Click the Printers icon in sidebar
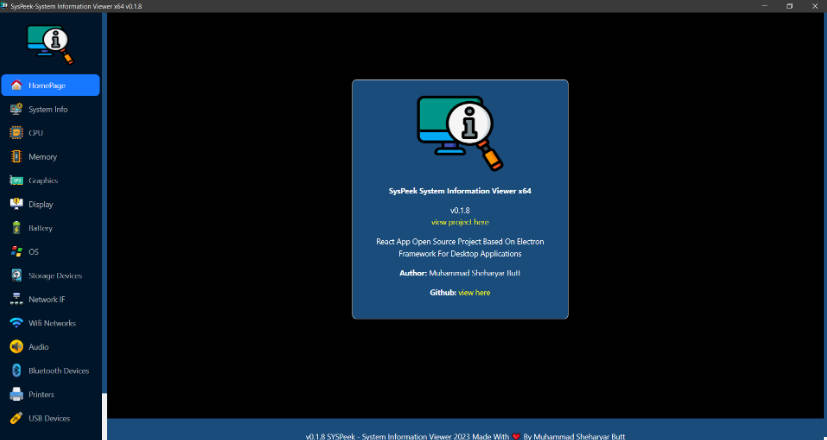Screen dimensions: 827x440 click(16, 395)
